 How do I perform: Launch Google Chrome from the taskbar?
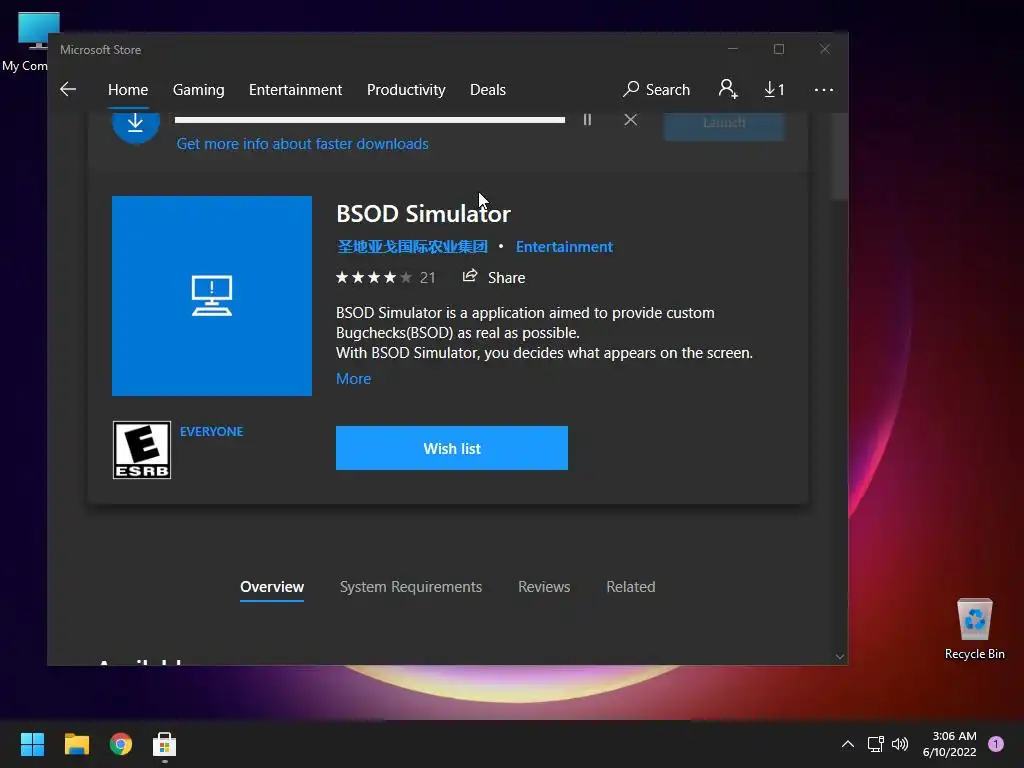click(121, 744)
